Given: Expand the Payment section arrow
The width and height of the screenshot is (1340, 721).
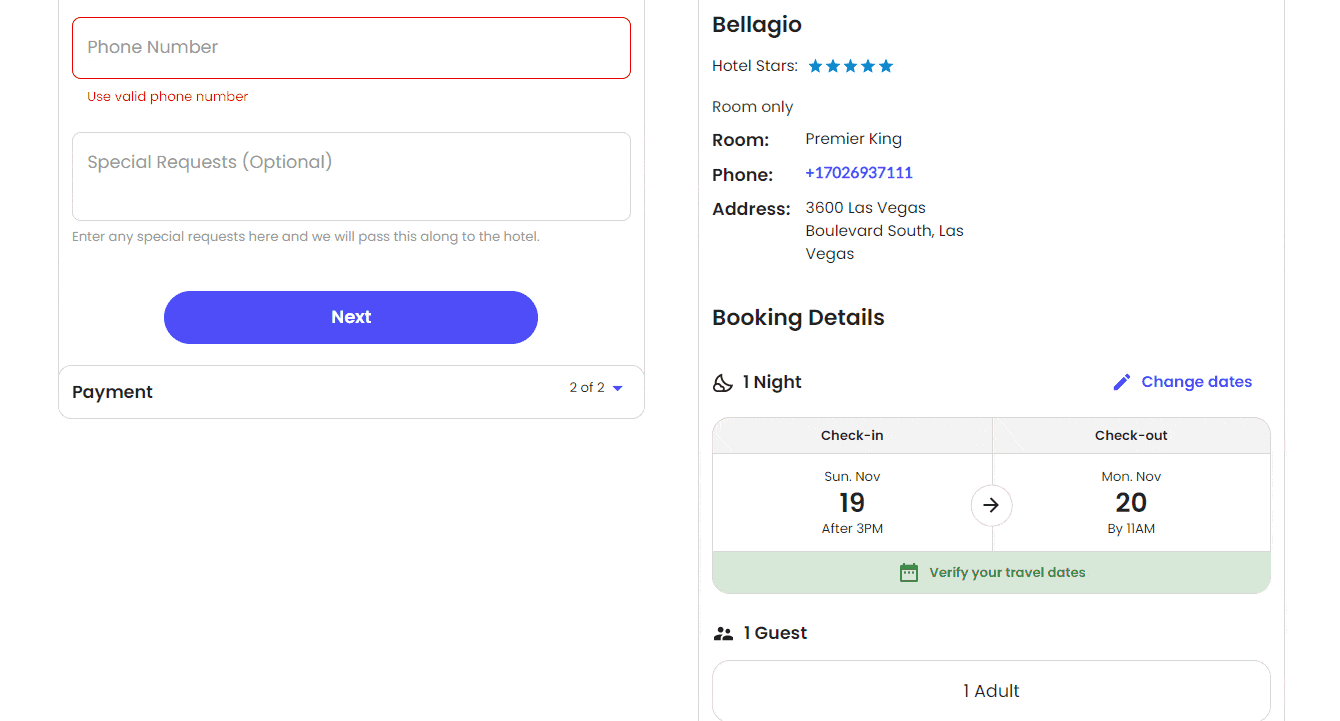Looking at the screenshot, I should (618, 388).
